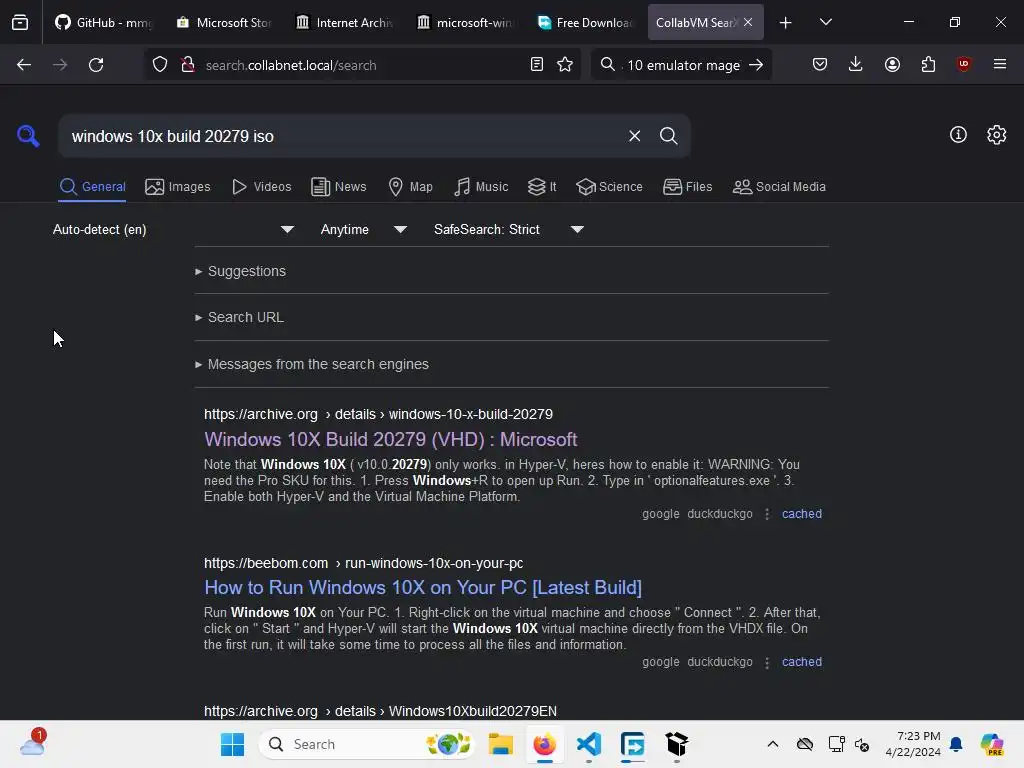List all tabs with the chevron button
This screenshot has height=768, width=1024.
point(825,22)
